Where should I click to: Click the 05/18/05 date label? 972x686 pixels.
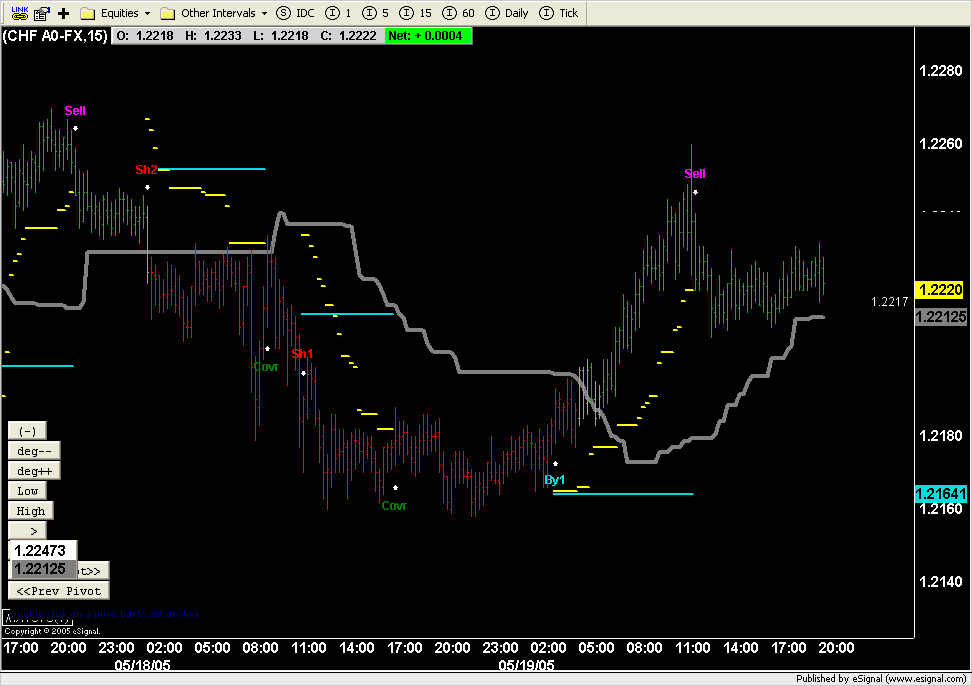(143, 665)
